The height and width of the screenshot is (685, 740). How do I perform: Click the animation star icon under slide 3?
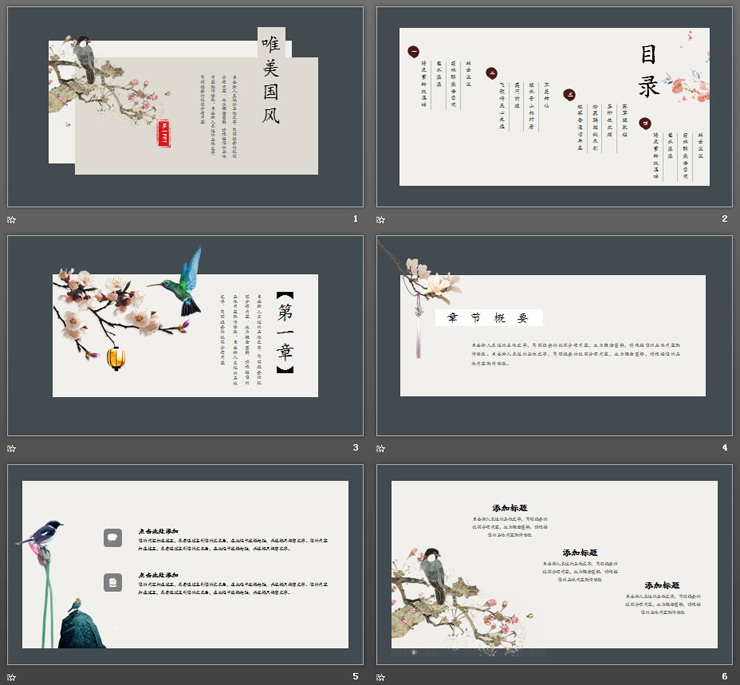pyautogui.click(x=12, y=447)
